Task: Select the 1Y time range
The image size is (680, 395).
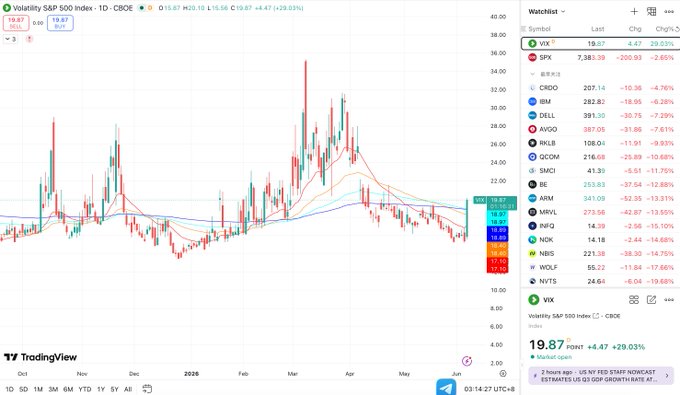Action: click(101, 389)
